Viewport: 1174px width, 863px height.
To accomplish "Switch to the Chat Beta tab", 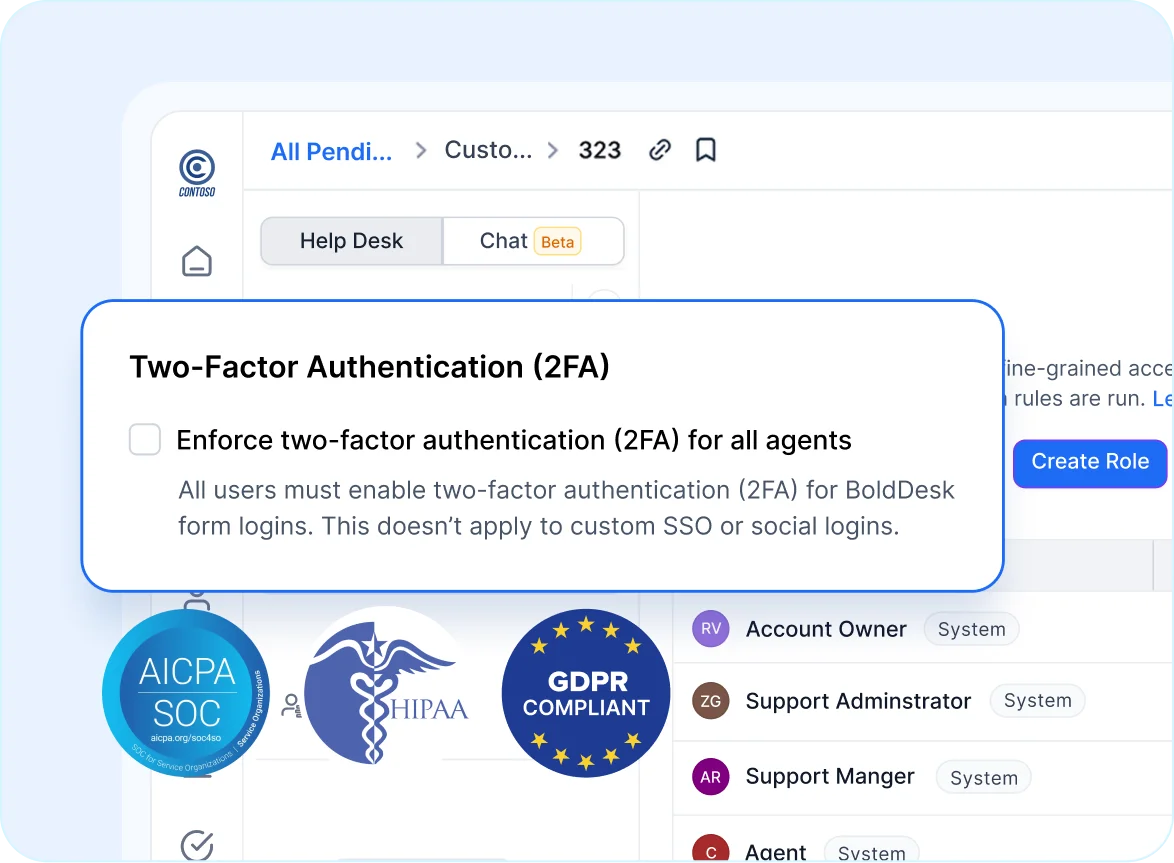I will [533, 240].
